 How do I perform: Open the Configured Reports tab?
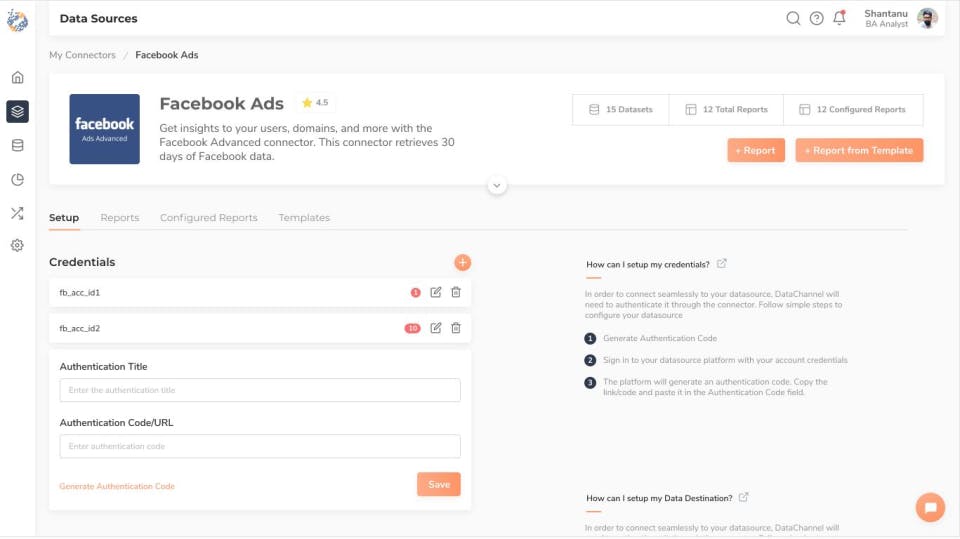pyautogui.click(x=208, y=217)
